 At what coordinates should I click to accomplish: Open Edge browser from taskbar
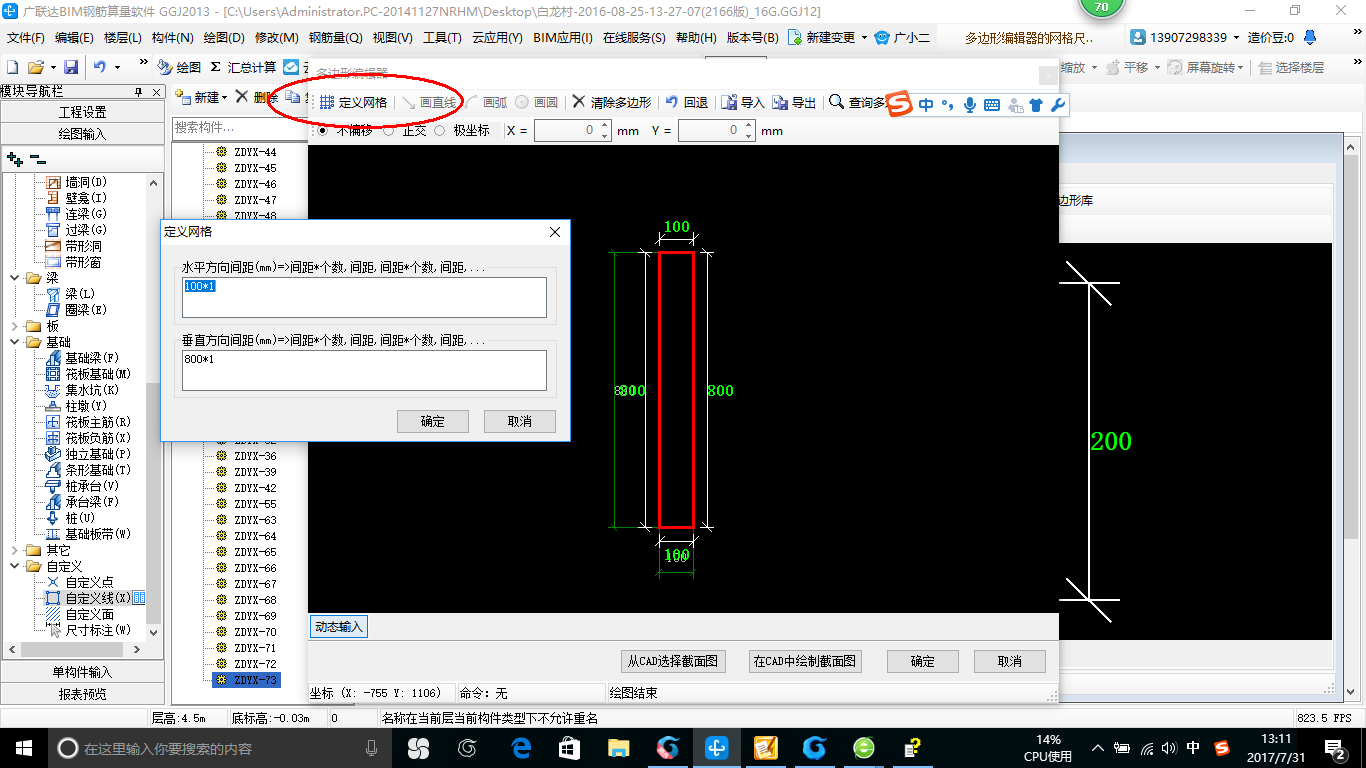click(x=521, y=747)
